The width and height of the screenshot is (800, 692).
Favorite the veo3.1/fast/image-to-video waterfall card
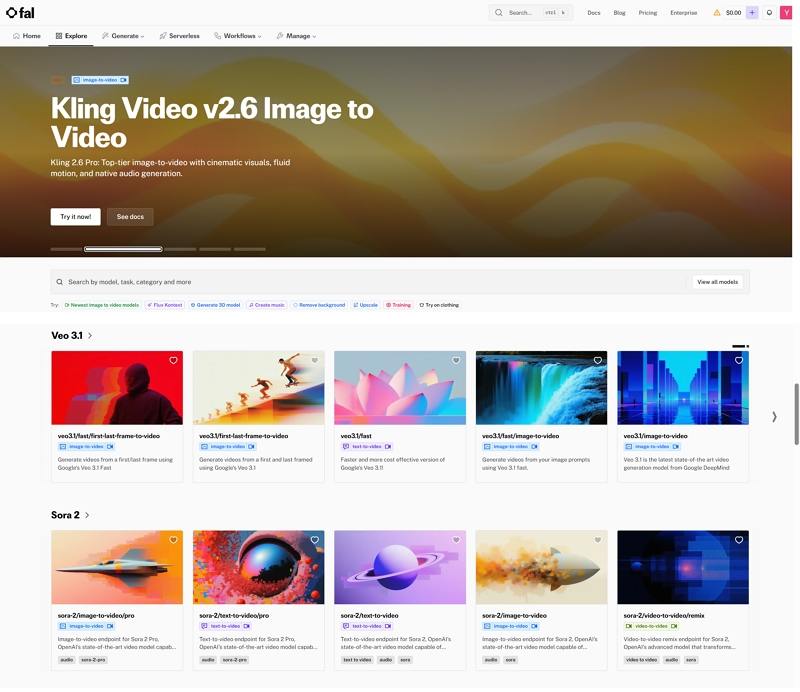597,360
